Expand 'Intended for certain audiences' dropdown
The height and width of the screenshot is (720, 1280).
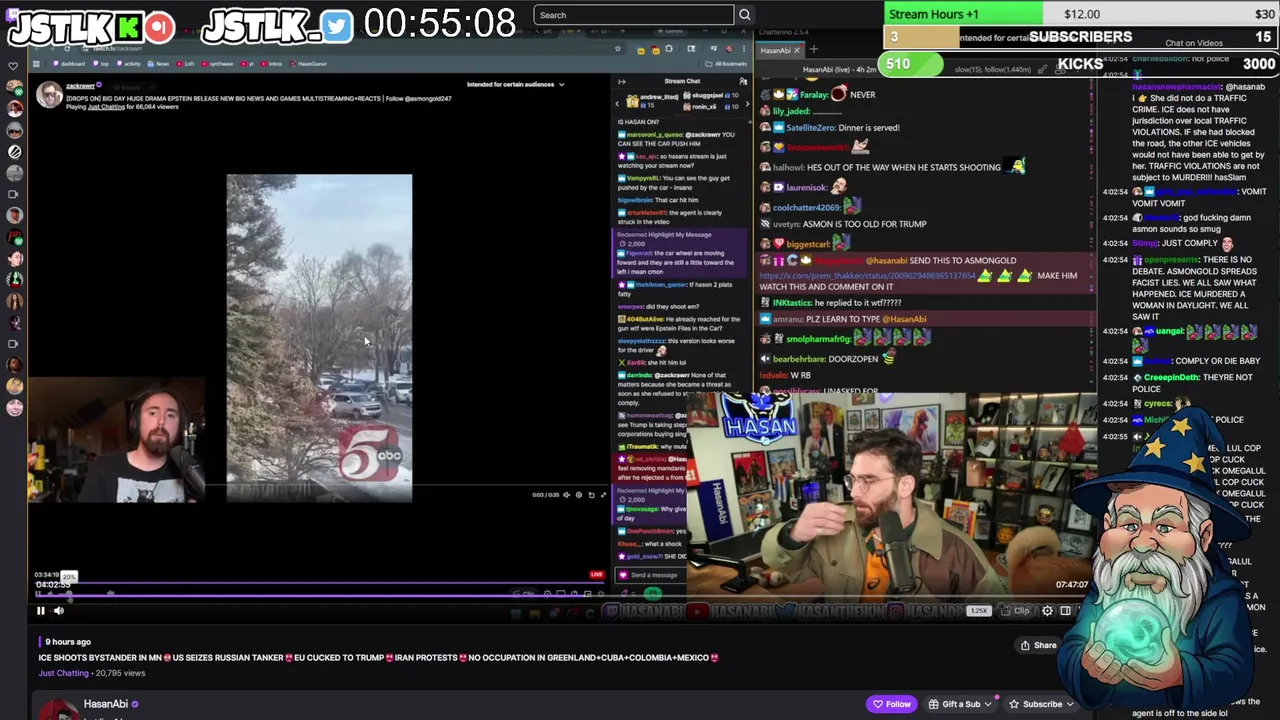561,84
